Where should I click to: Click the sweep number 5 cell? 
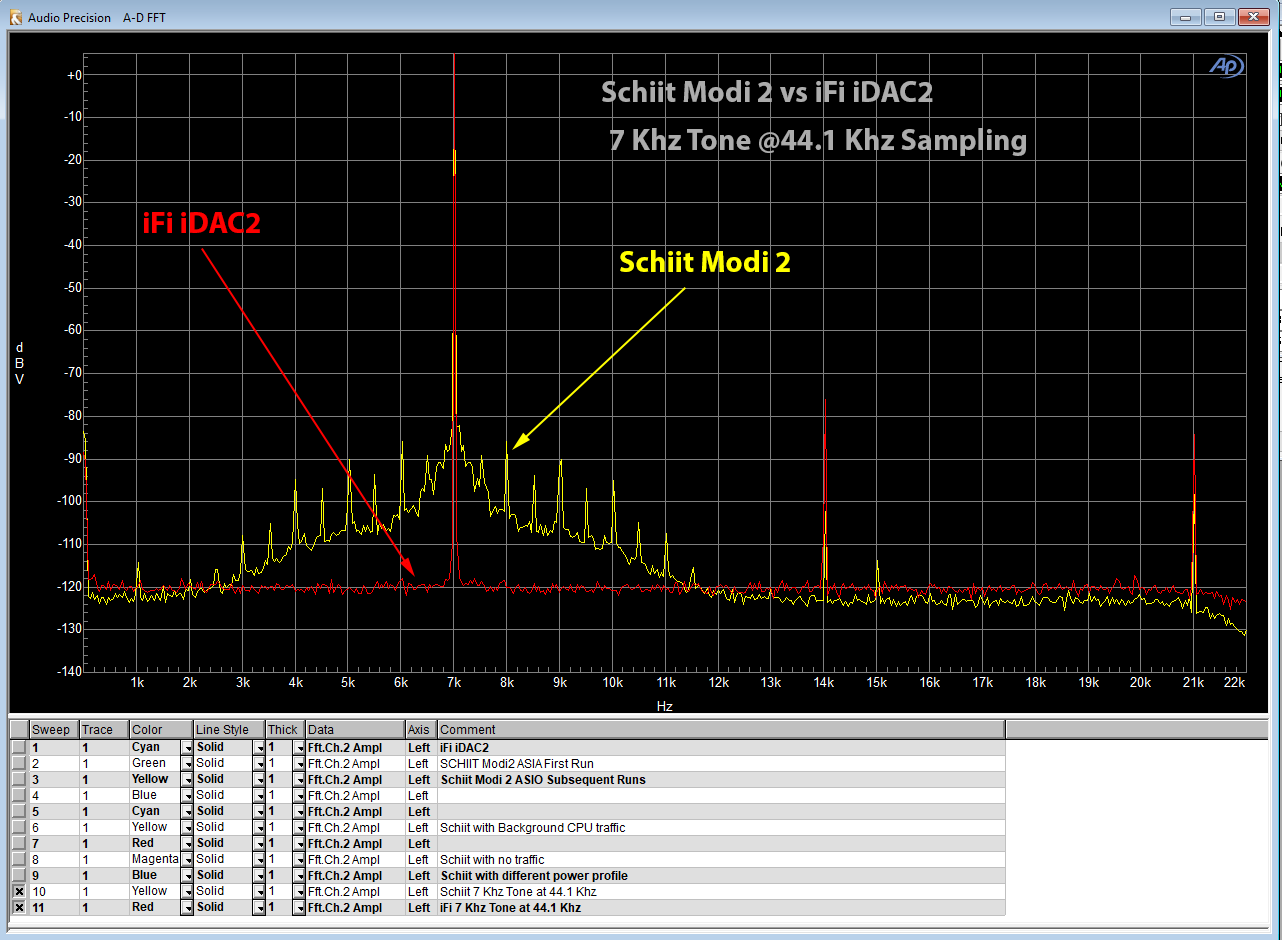54,811
